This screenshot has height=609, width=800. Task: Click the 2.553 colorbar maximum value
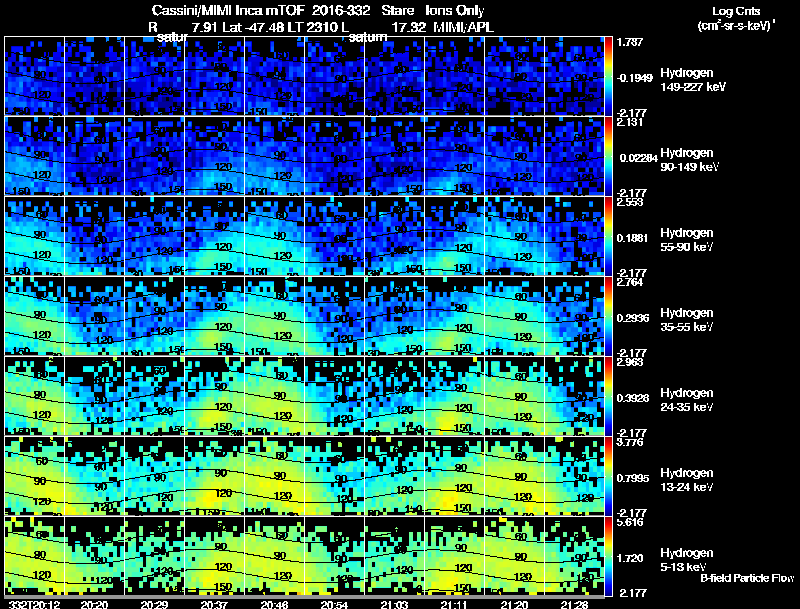[x=630, y=202]
